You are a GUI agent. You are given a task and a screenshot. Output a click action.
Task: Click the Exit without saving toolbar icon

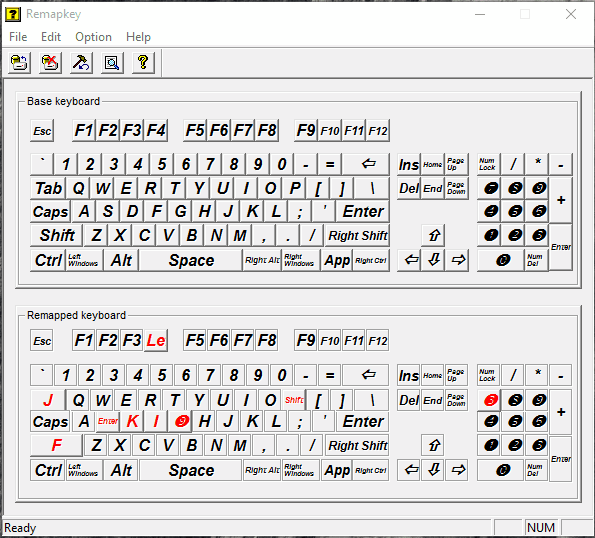point(50,63)
